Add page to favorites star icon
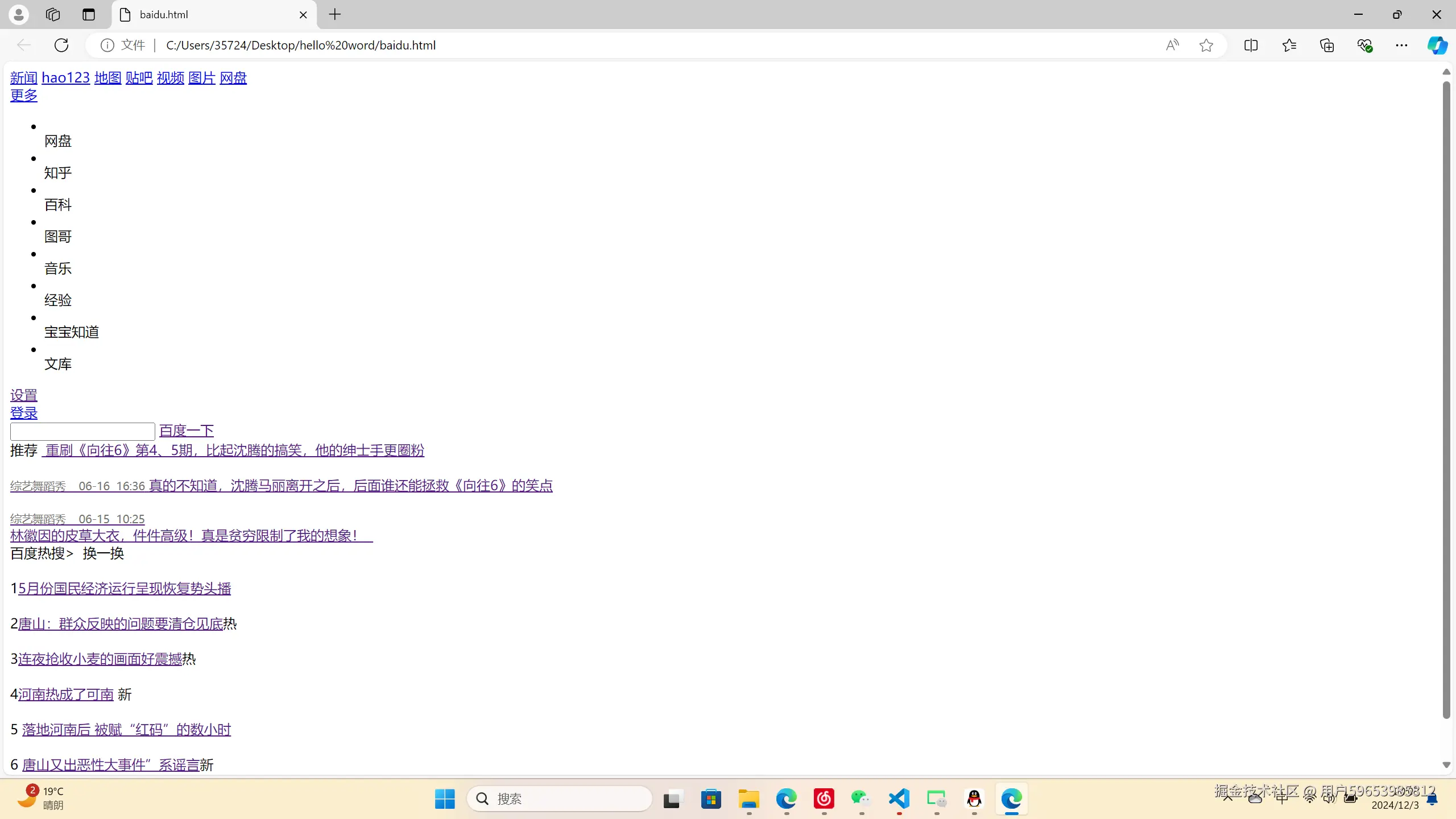The width and height of the screenshot is (1456, 819). click(1206, 45)
